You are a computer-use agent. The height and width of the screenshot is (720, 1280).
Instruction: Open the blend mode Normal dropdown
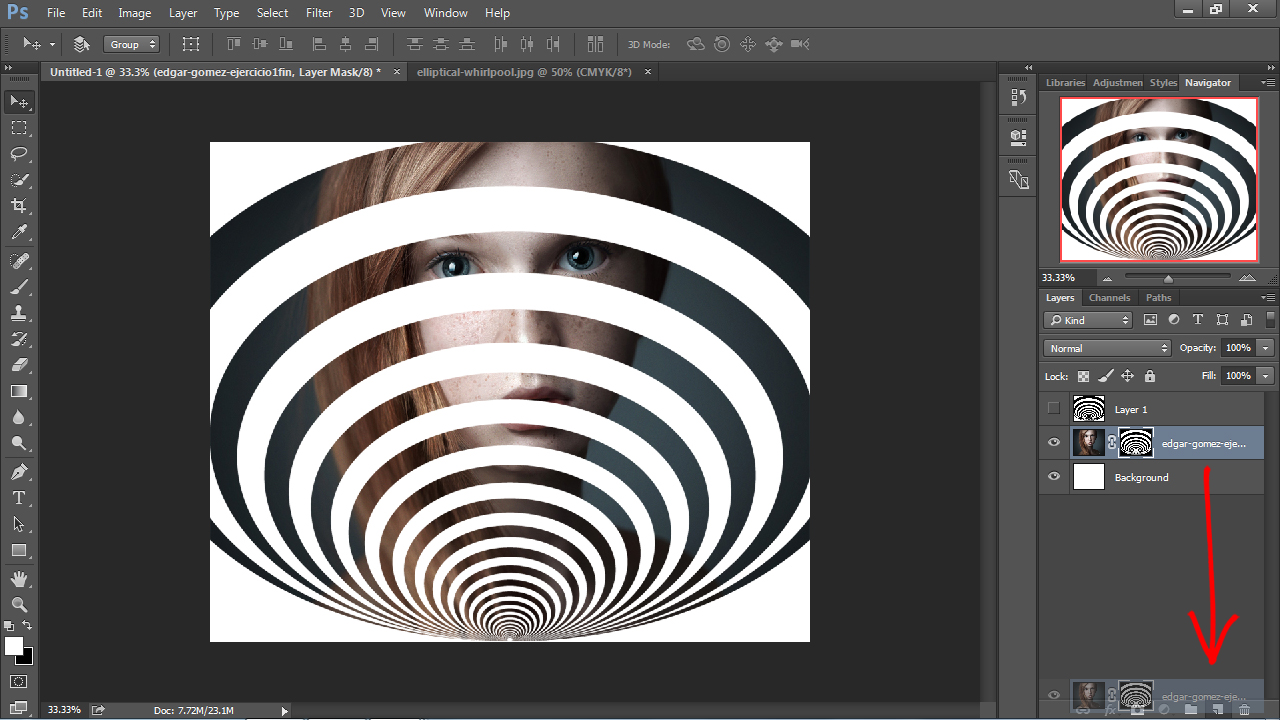point(1107,348)
